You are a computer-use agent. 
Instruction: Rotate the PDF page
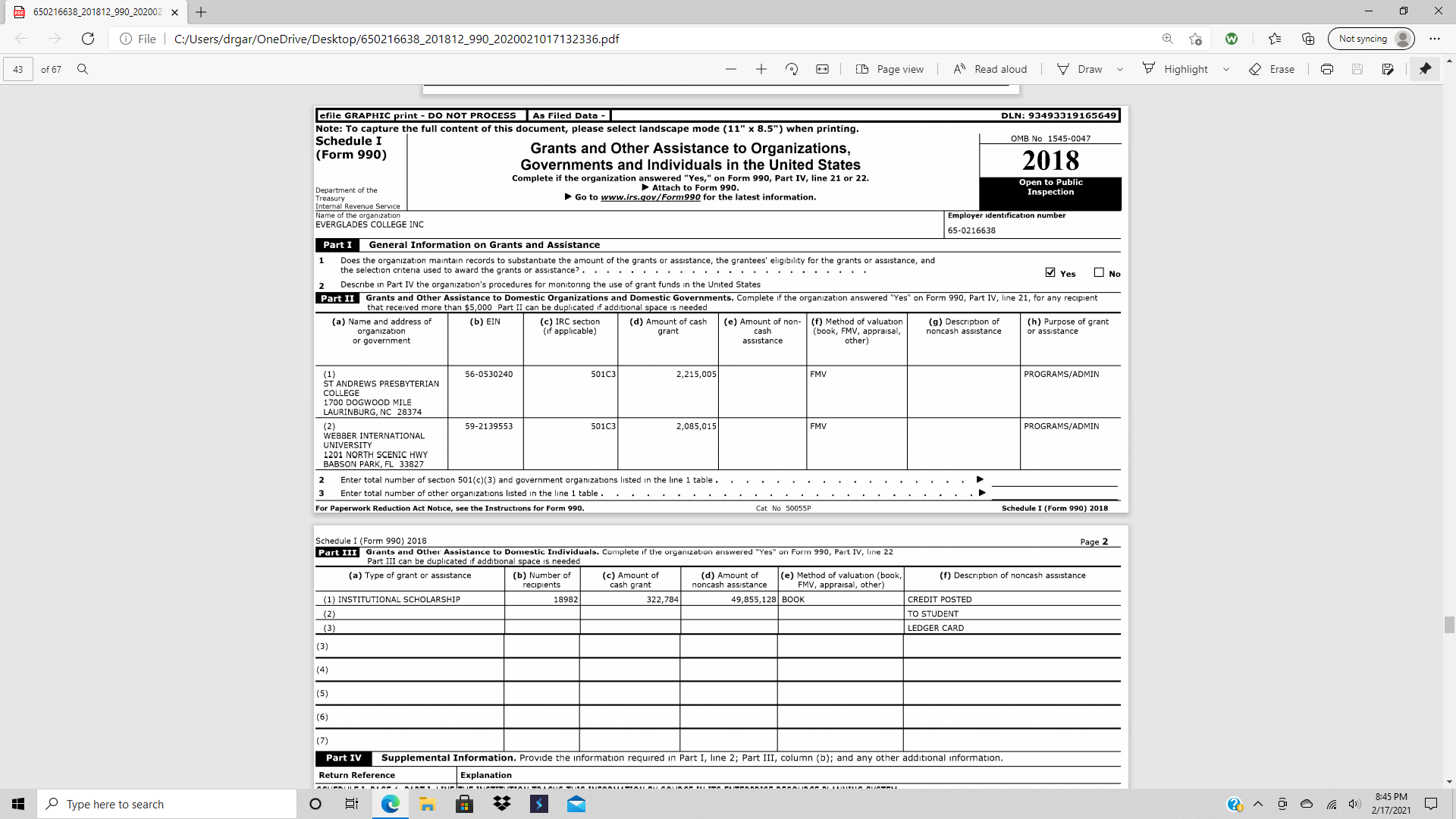792,69
